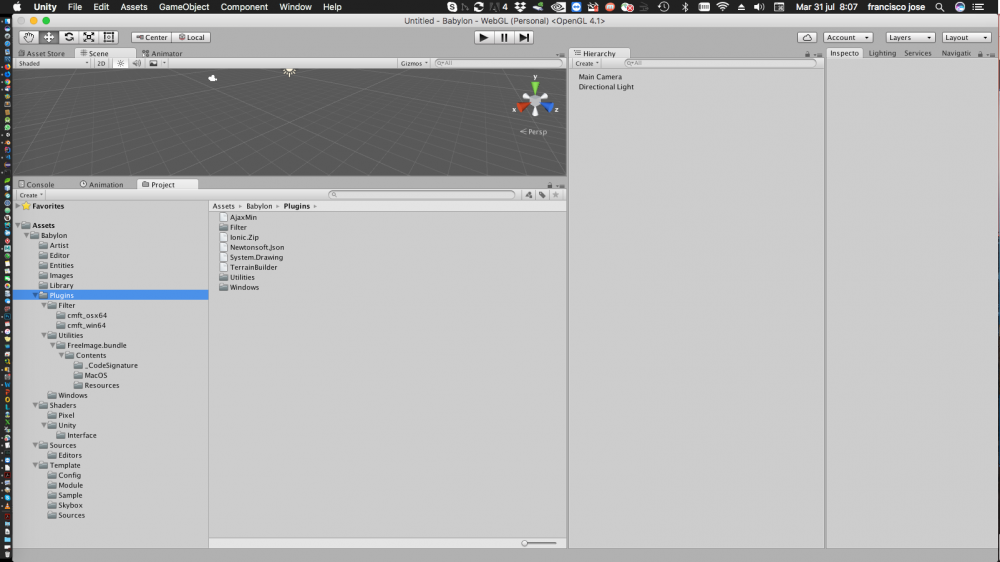Image resolution: width=1000 pixels, height=562 pixels.
Task: Open the Layers dropdown
Action: [x=910, y=37]
